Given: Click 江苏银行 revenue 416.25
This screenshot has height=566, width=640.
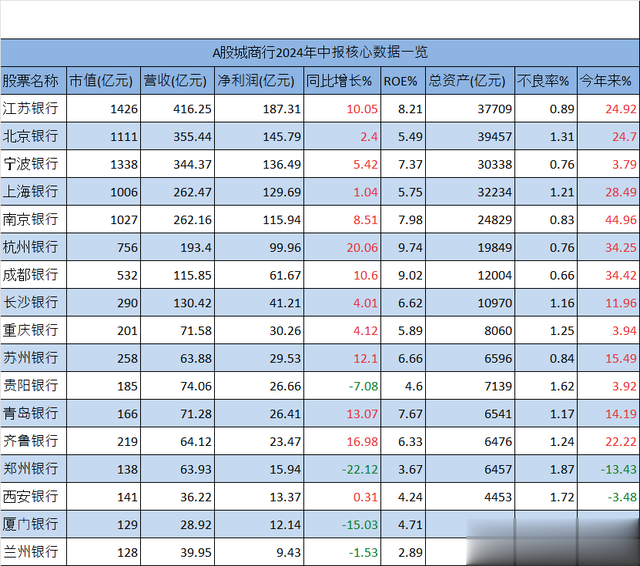Looking at the screenshot, I should point(192,109).
